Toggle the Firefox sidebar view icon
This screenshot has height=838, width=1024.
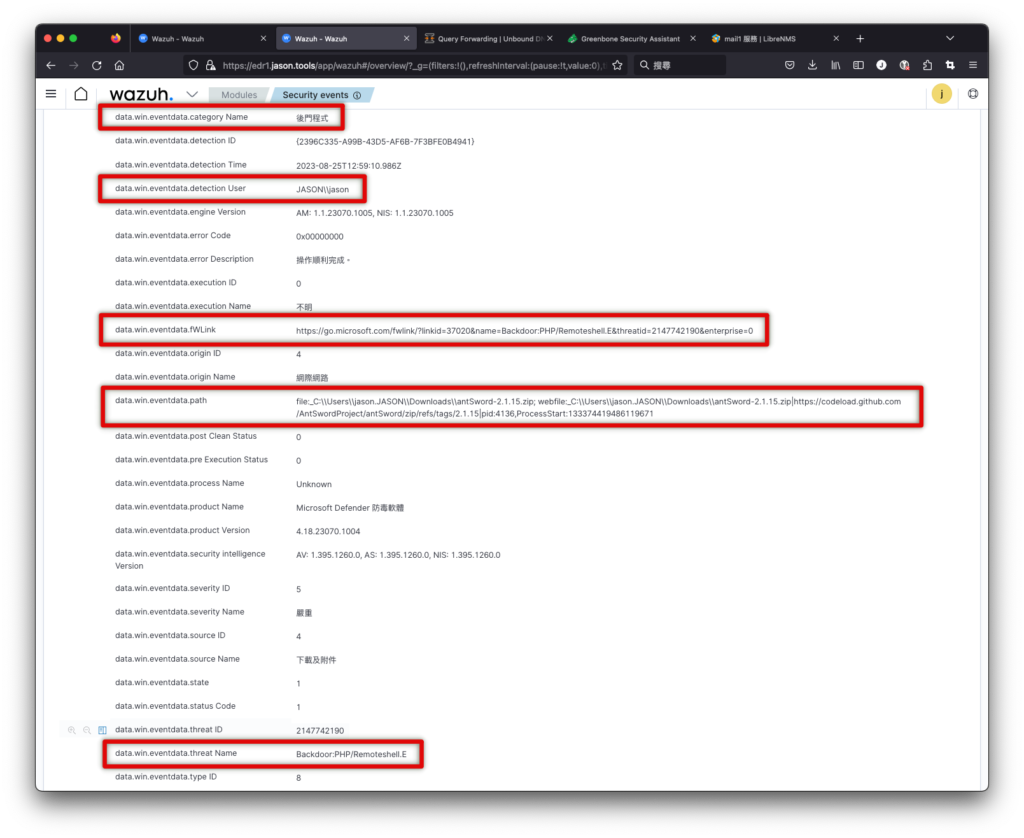coord(858,65)
